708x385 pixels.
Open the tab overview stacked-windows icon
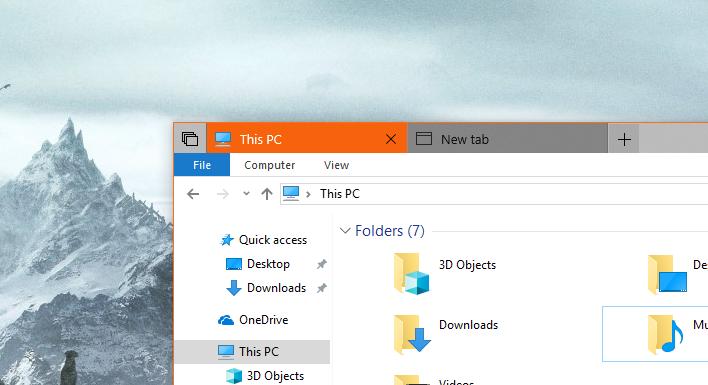point(190,139)
